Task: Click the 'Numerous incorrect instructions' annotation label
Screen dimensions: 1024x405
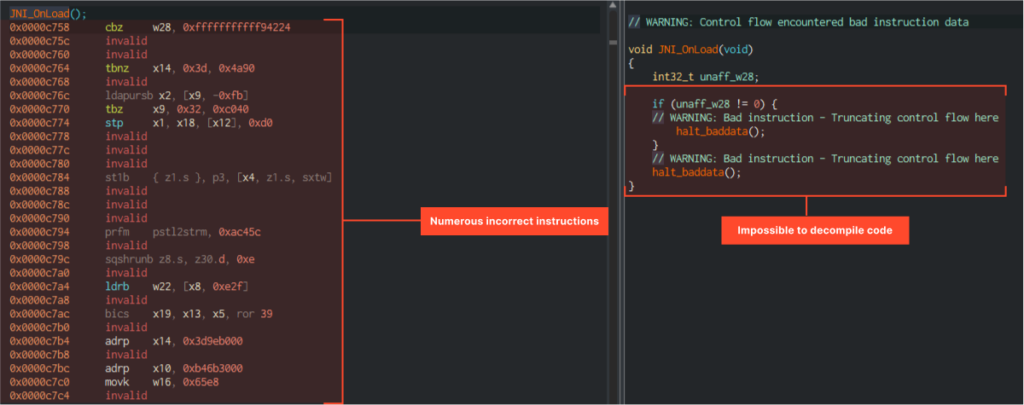Action: click(512, 221)
